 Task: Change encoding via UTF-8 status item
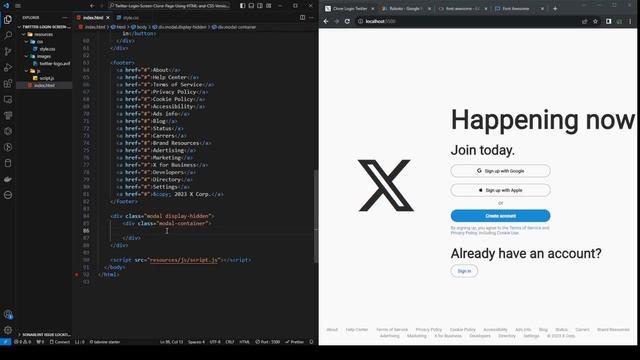[215, 342]
